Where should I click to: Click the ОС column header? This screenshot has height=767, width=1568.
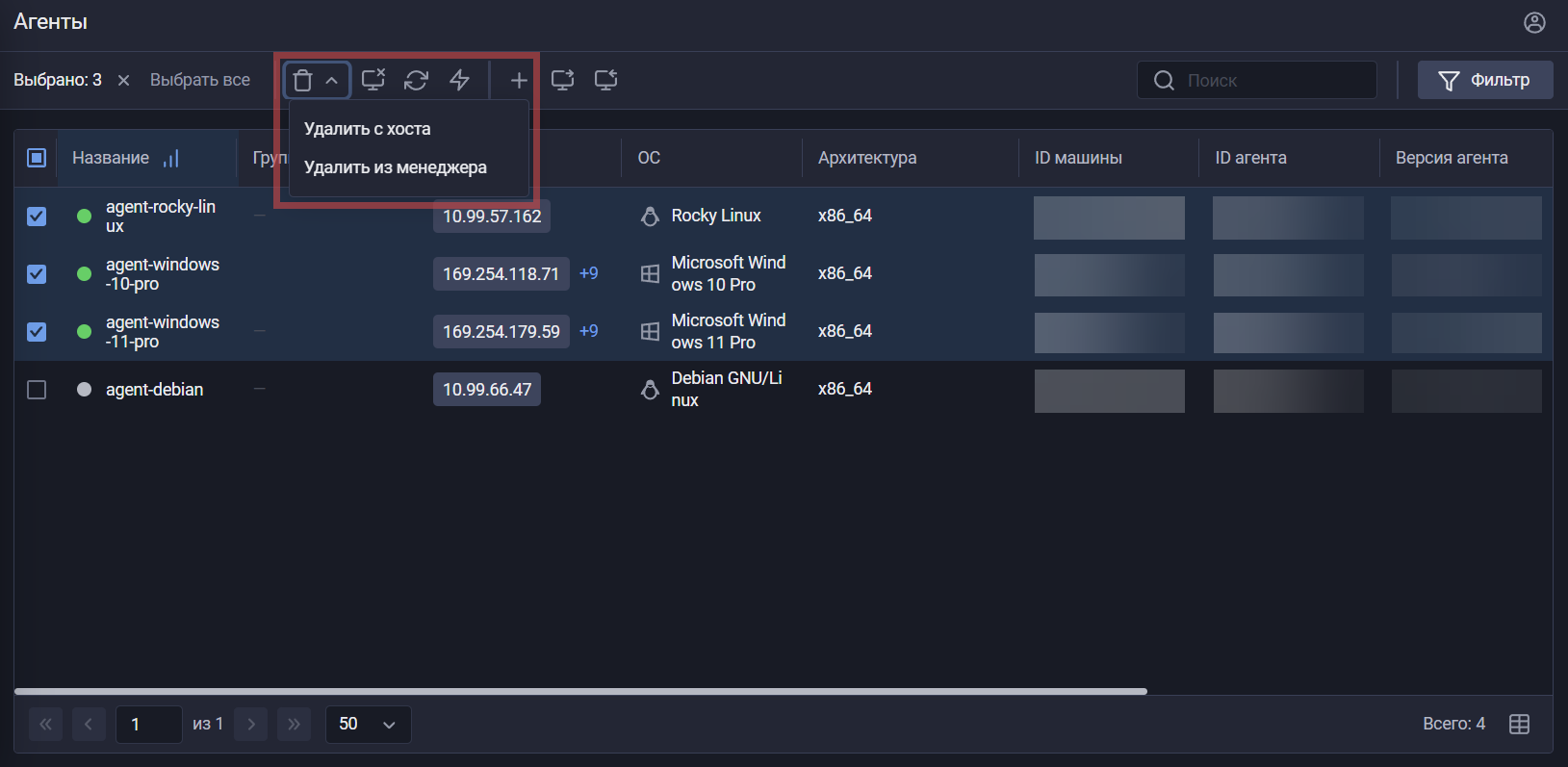point(649,158)
